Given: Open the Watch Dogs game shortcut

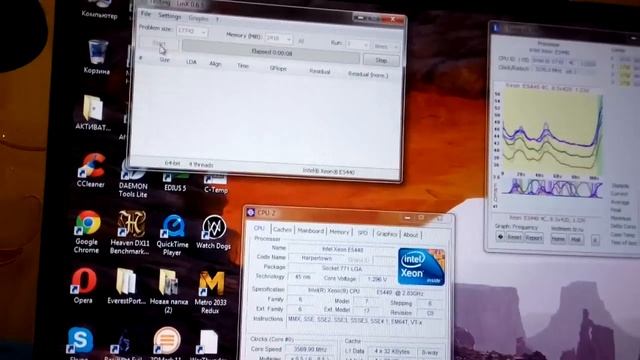Looking at the screenshot, I should pos(213,232).
